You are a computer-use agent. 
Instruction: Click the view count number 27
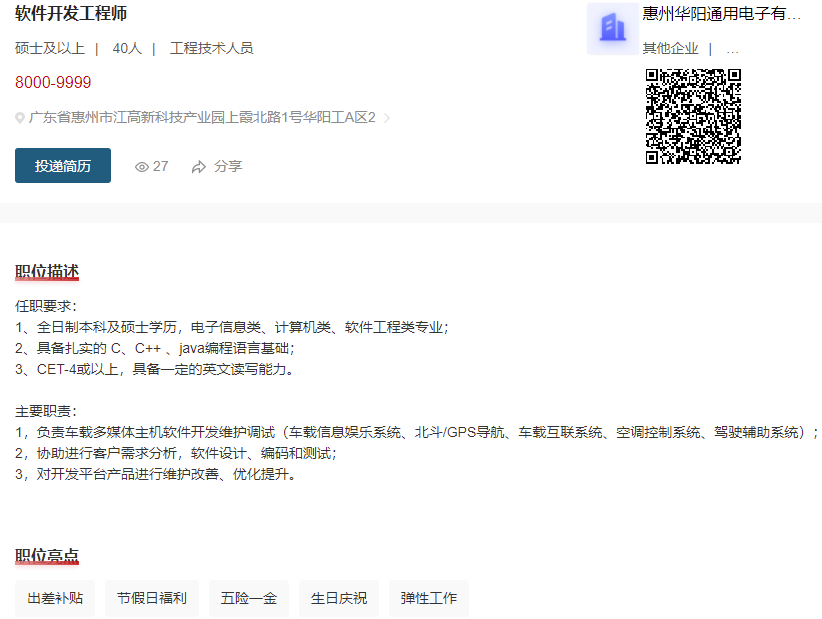tap(160, 166)
